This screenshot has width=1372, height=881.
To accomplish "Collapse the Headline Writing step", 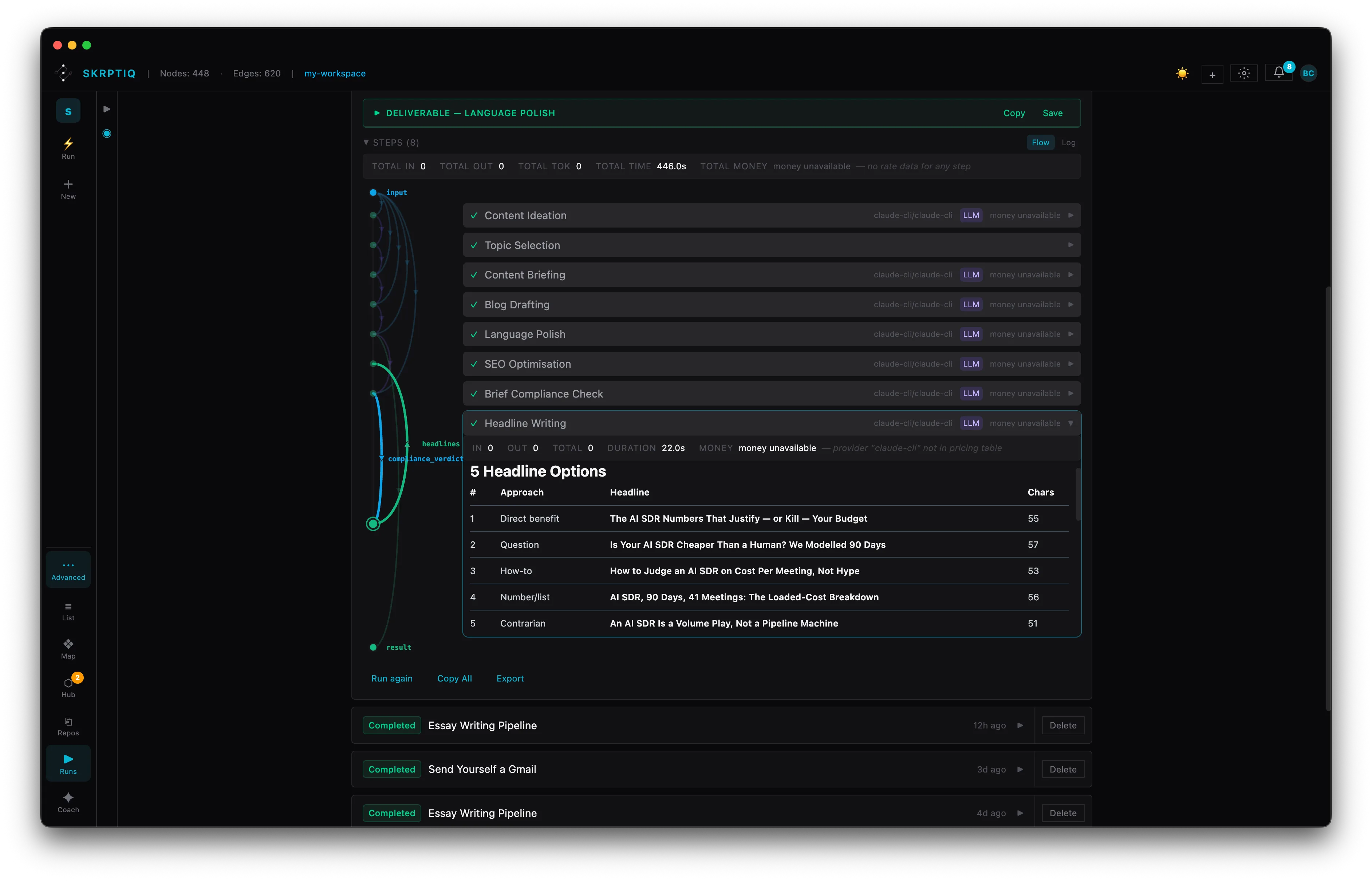I will pos(771,423).
